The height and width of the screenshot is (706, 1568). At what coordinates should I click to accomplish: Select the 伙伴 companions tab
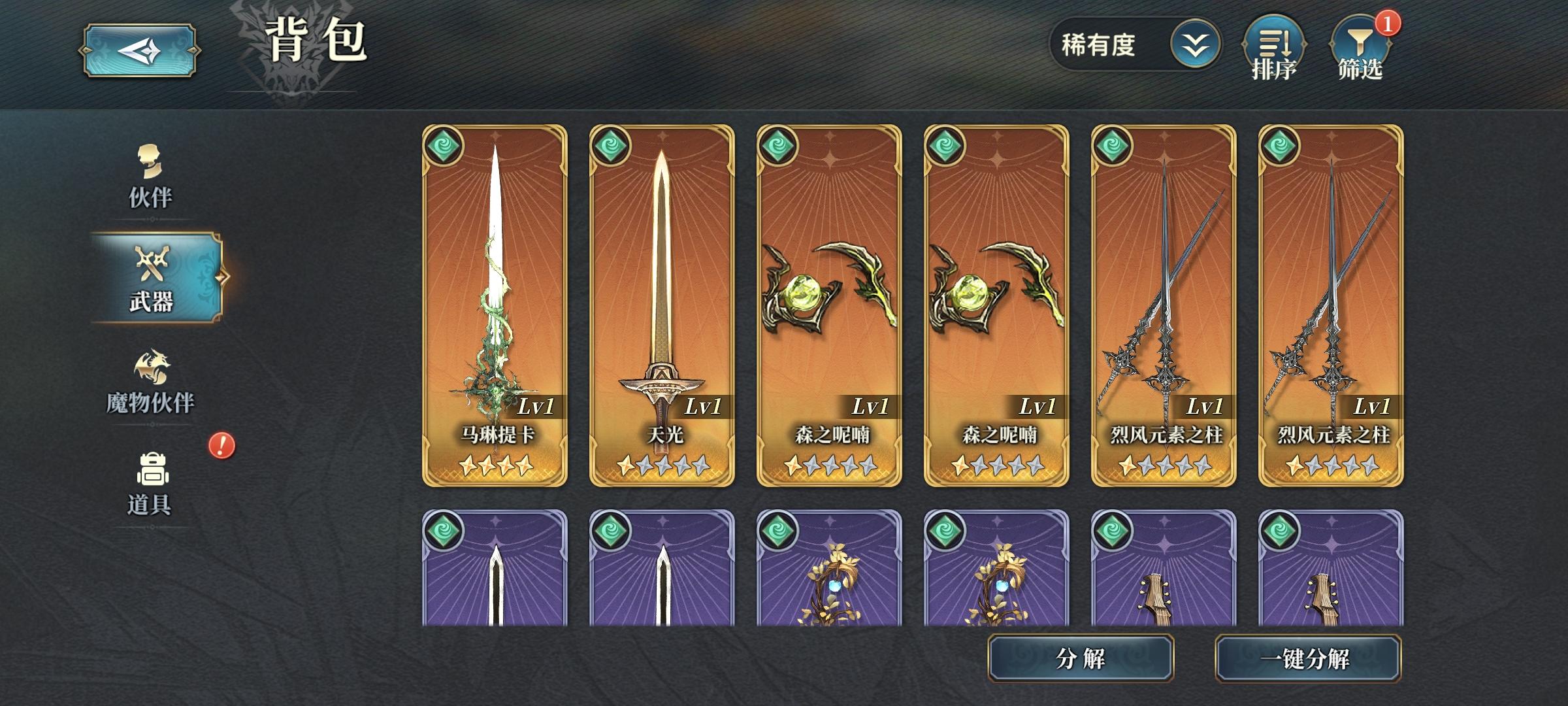point(151,178)
